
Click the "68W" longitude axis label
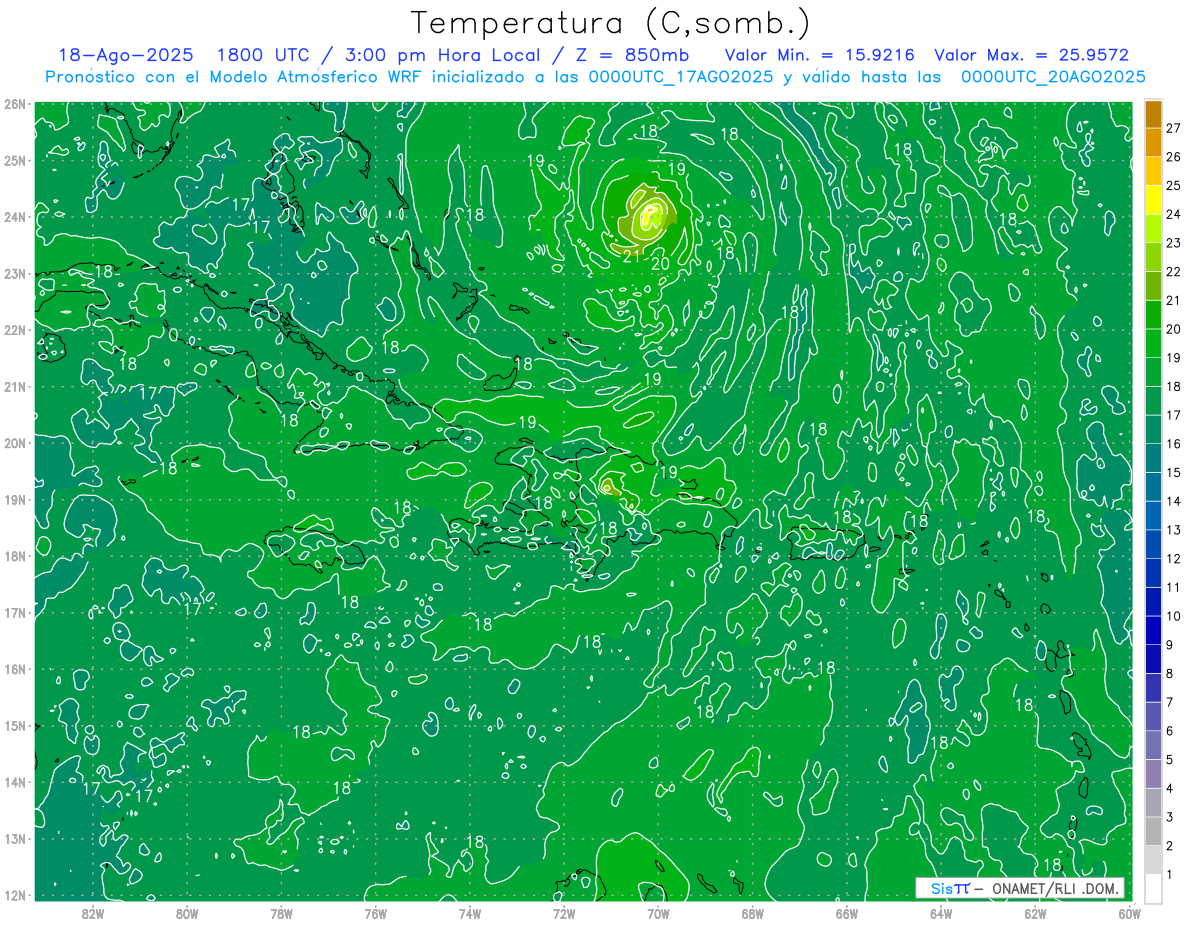753,912
